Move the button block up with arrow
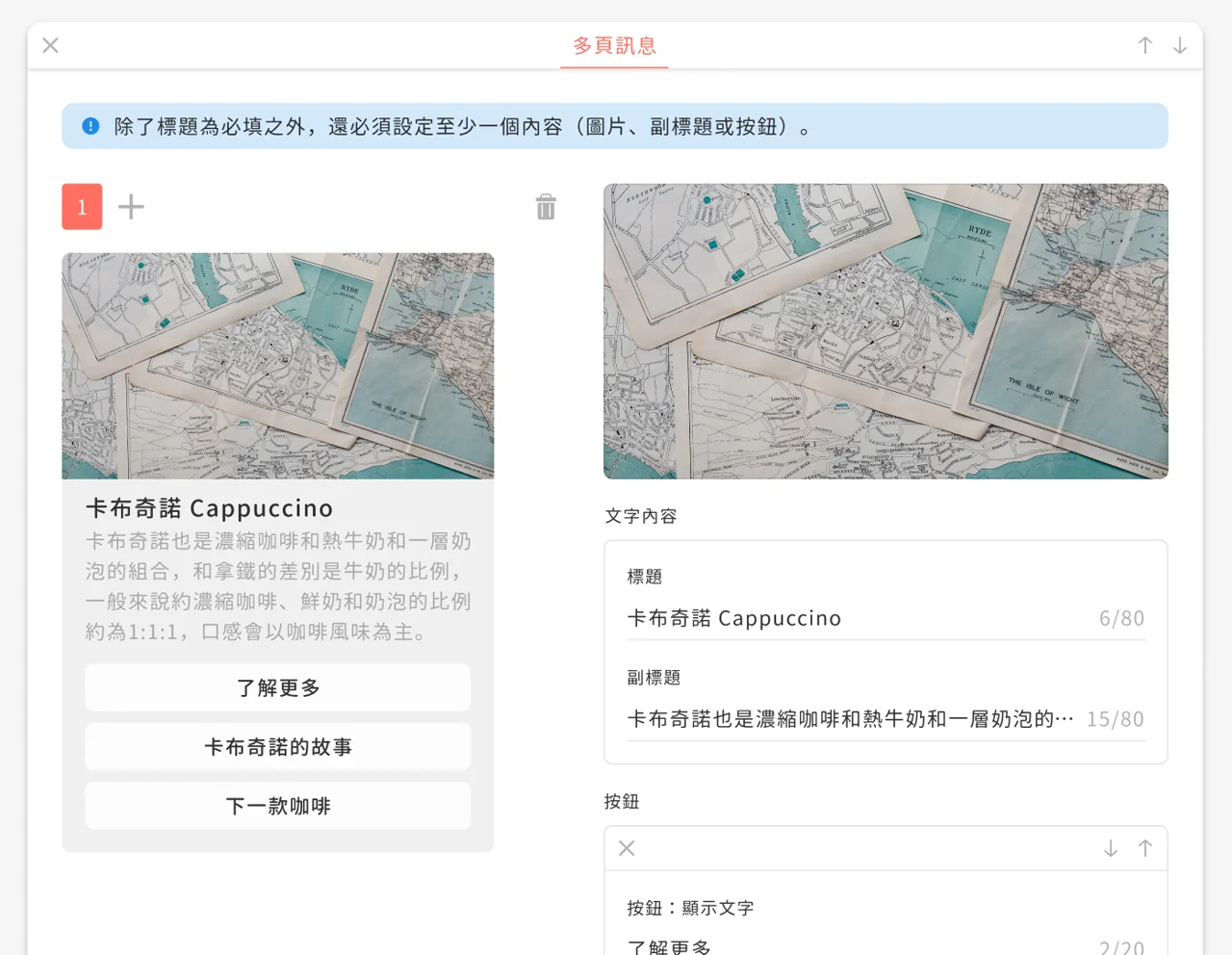This screenshot has height=955, width=1232. coord(1145,848)
